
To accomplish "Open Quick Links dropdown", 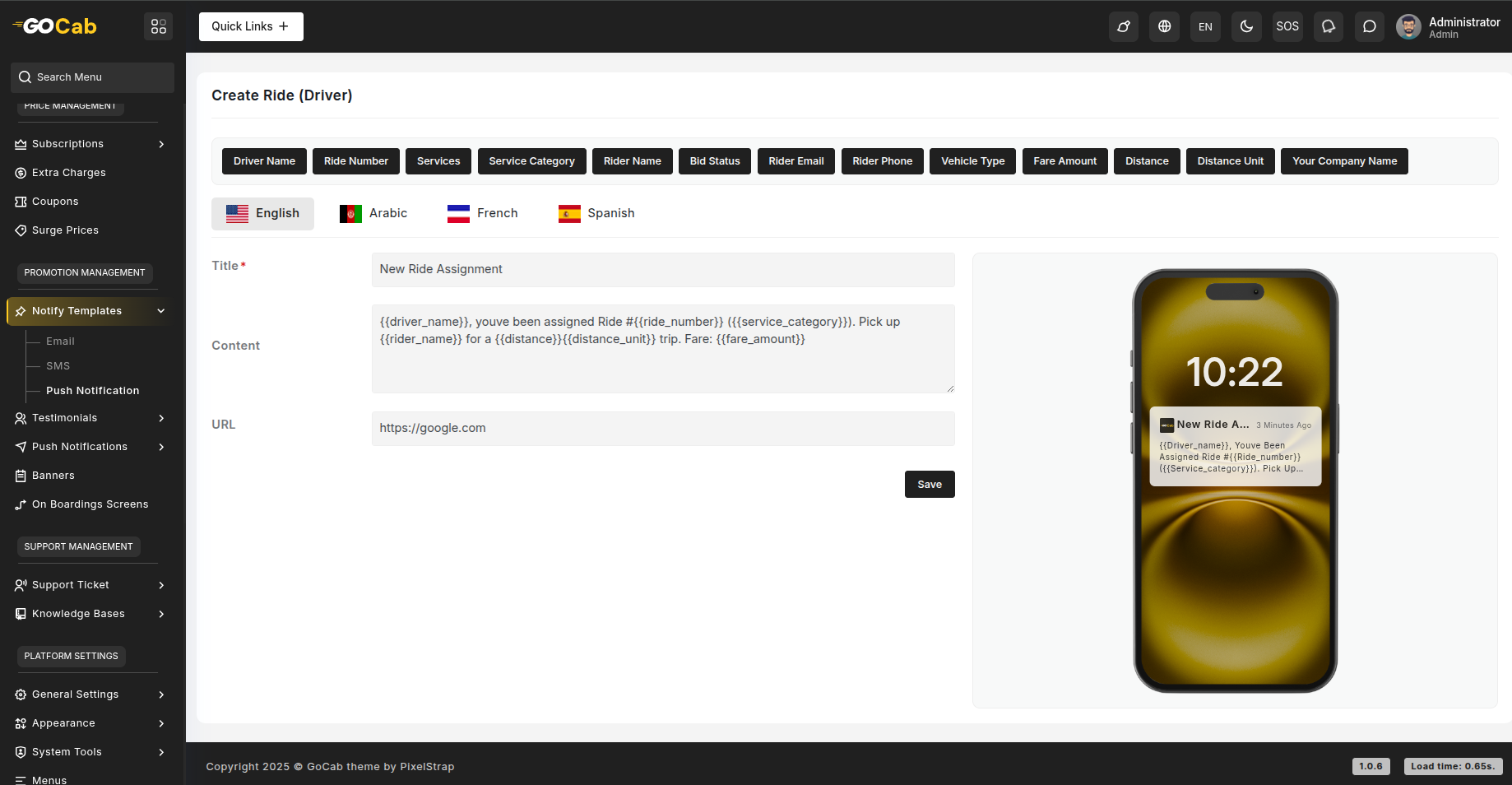I will point(251,26).
